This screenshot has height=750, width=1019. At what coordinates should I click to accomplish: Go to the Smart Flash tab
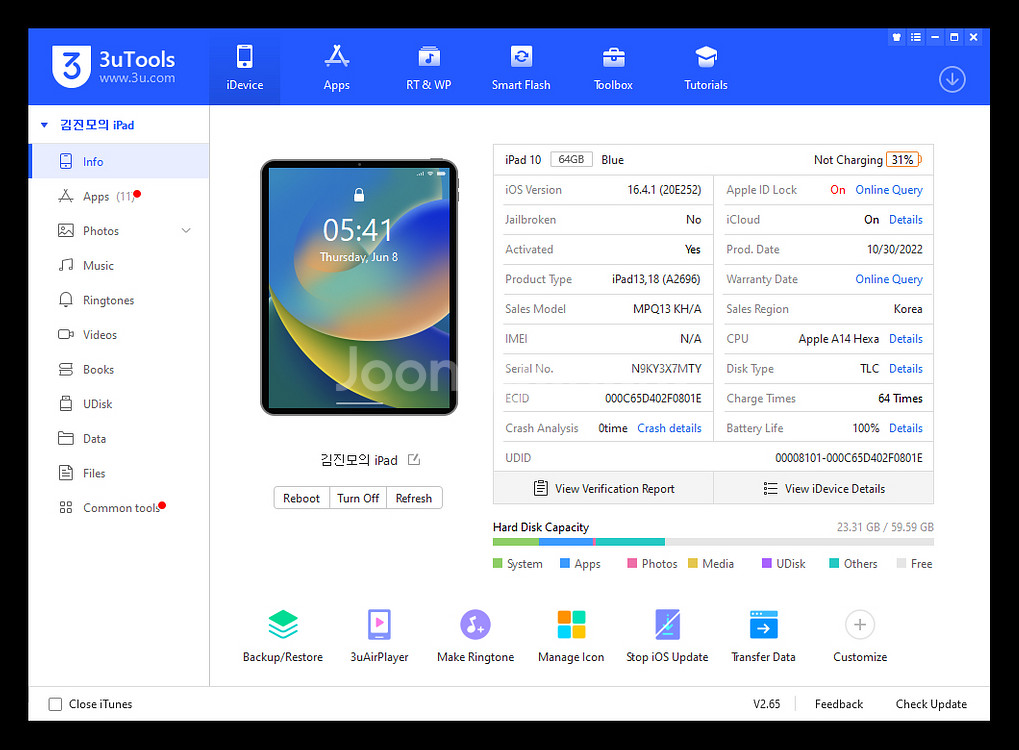(521, 68)
